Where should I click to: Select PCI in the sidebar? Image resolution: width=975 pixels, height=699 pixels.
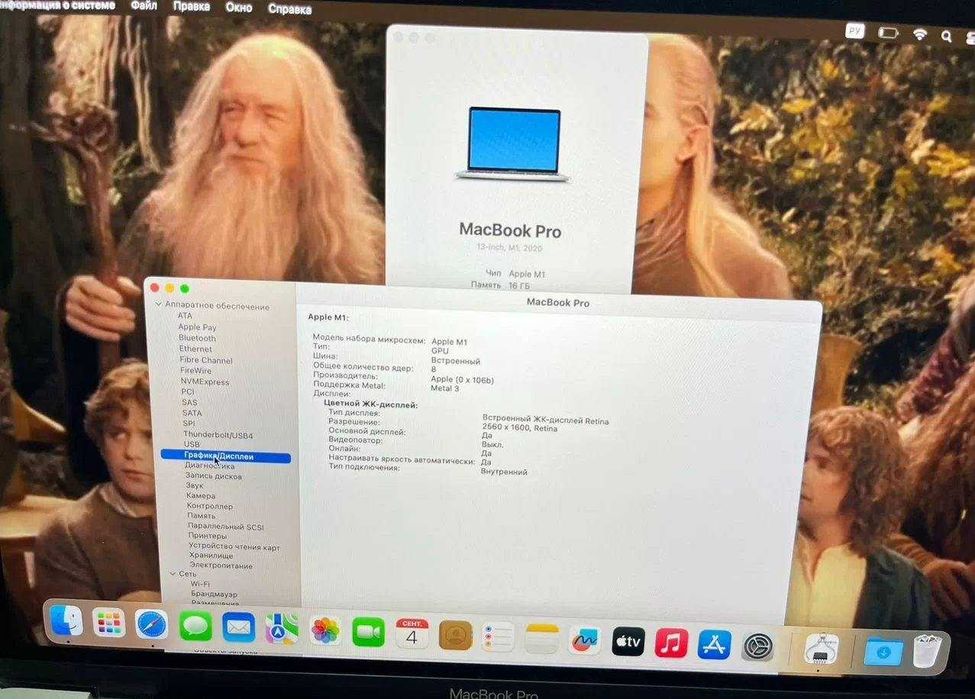pyautogui.click(x=188, y=392)
